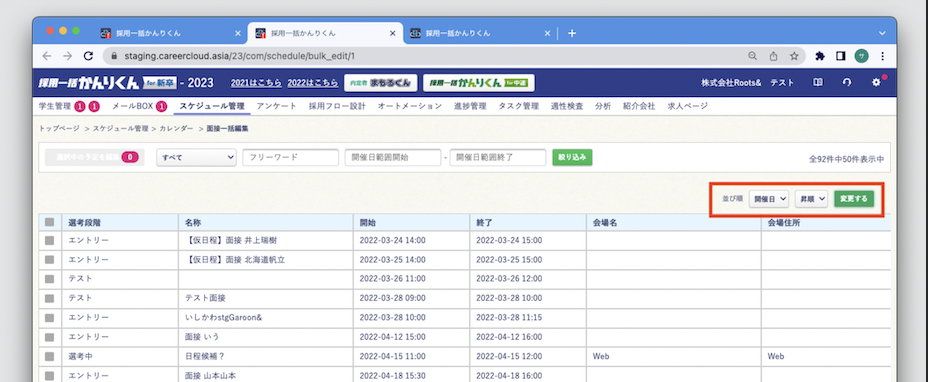Open the 昇順 sort order dropdown
This screenshot has width=928, height=382.
pos(811,199)
